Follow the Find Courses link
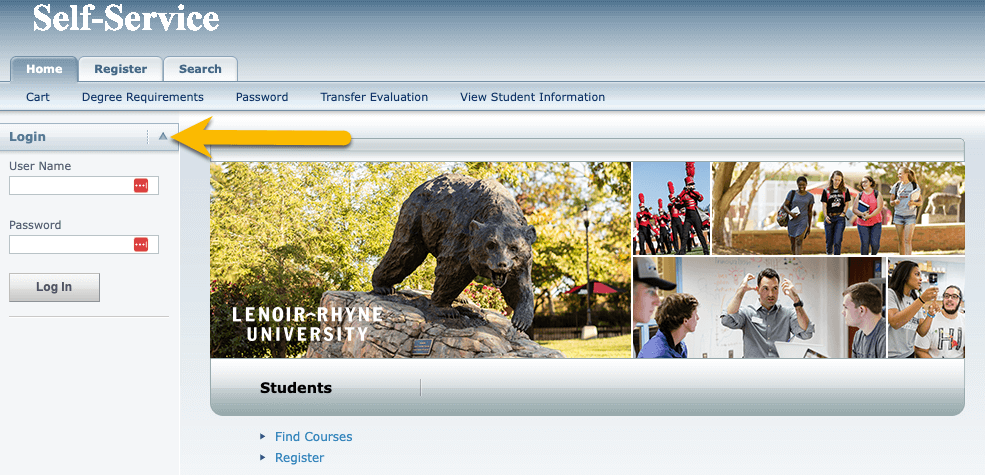 [x=313, y=437]
